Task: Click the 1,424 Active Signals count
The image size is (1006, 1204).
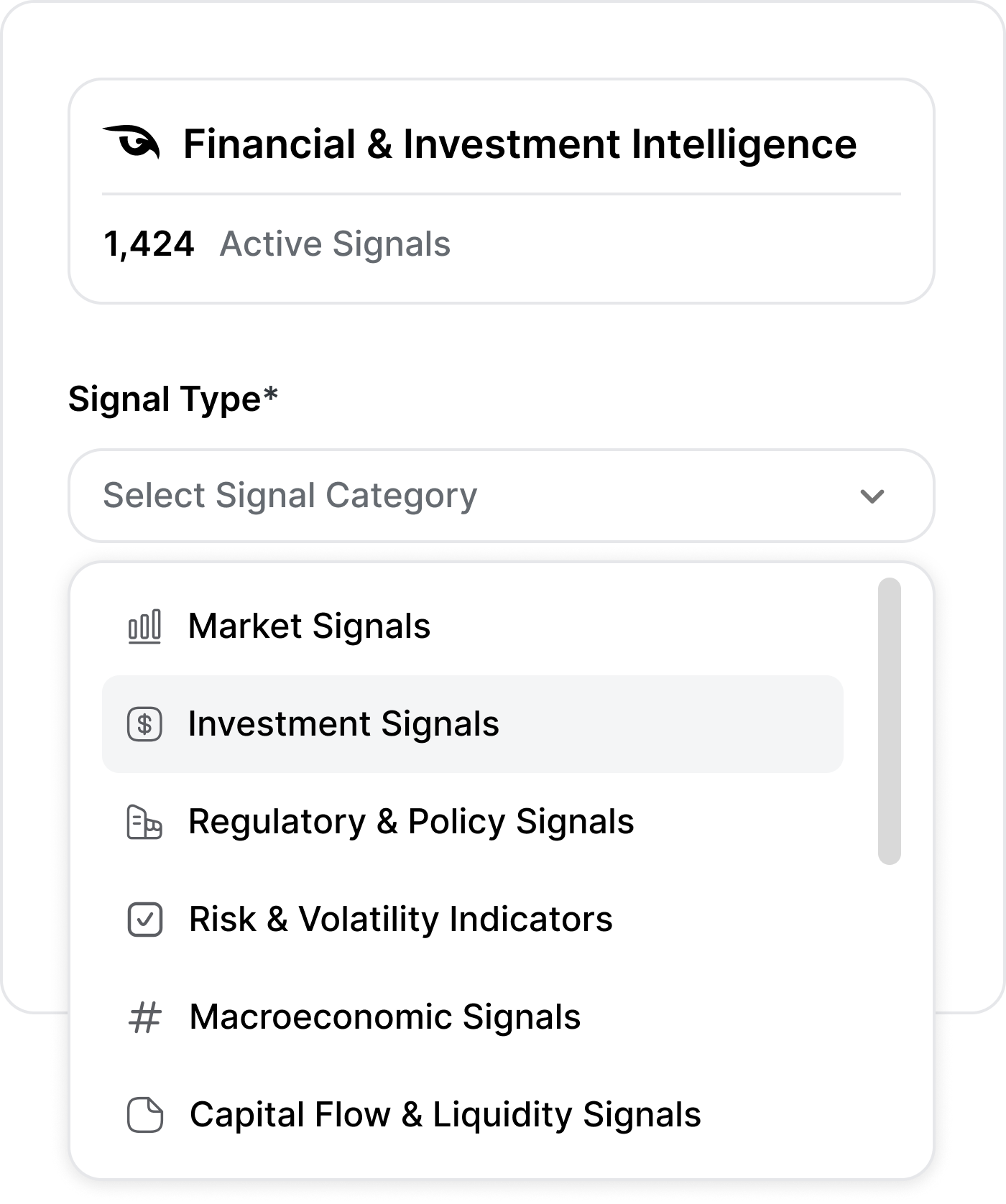Action: click(149, 244)
